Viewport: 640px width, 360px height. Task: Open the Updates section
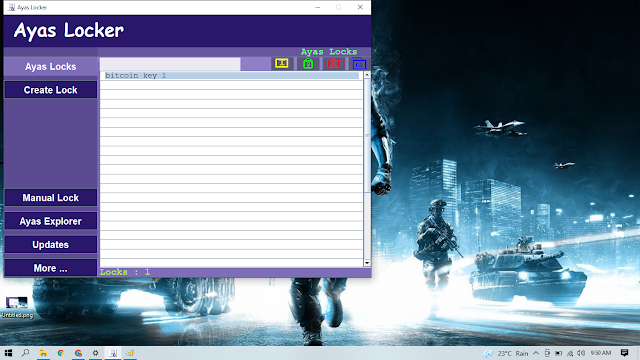51,244
